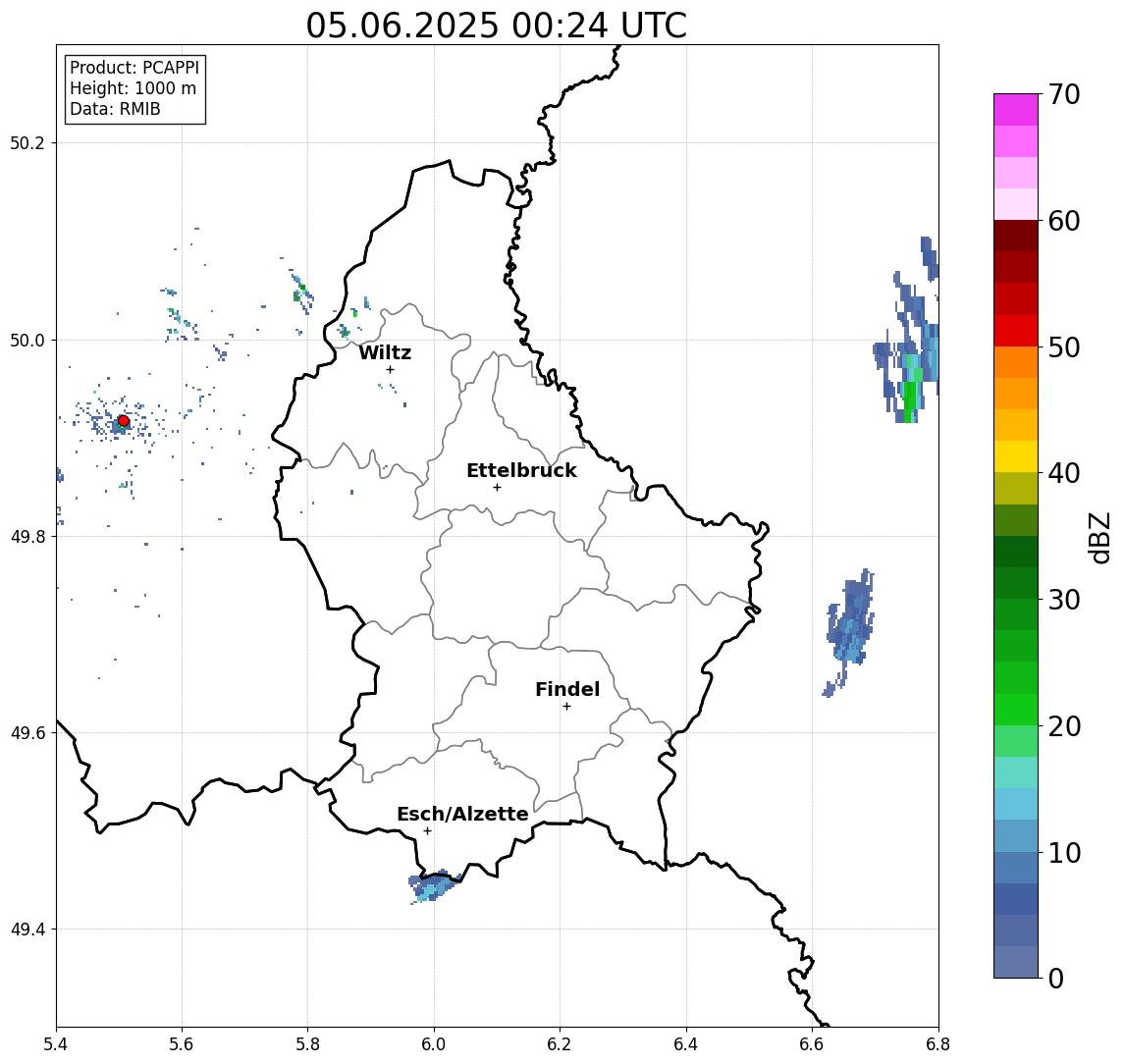1124x1064 pixels.
Task: Click the latitude tick label 50.2
Action: point(27,142)
